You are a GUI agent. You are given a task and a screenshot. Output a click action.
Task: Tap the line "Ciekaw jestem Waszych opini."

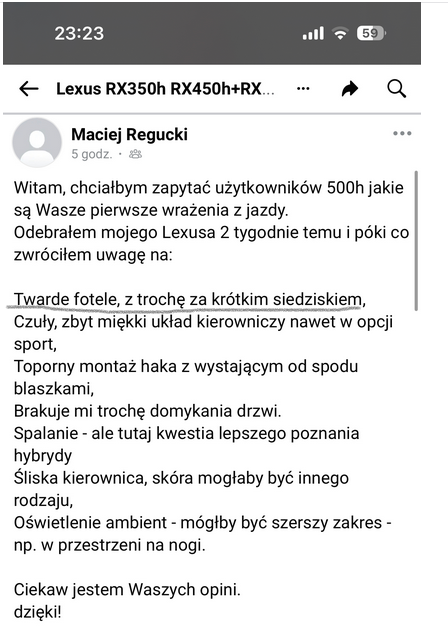click(127, 590)
